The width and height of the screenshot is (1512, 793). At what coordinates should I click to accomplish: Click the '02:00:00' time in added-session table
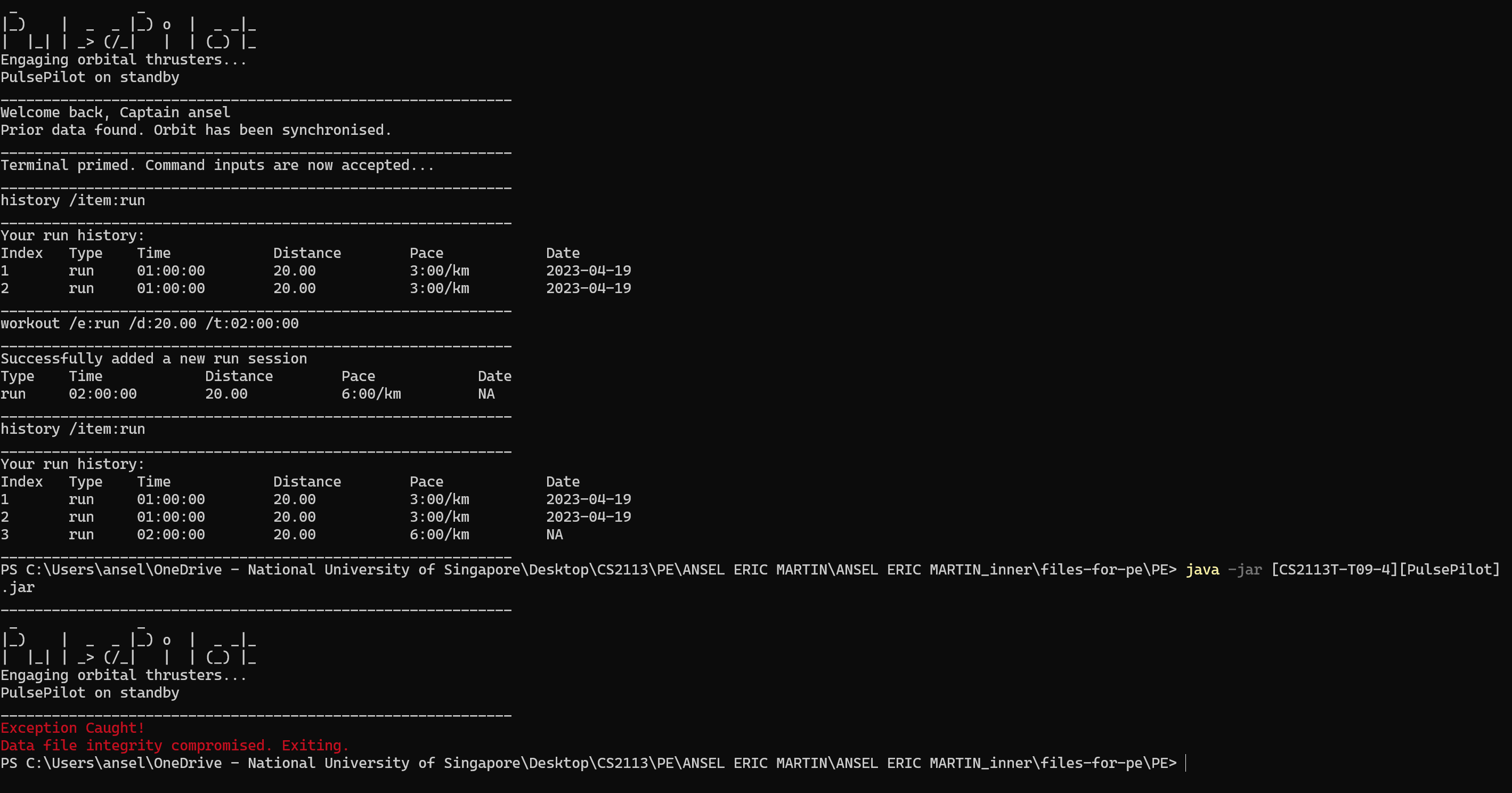102,394
